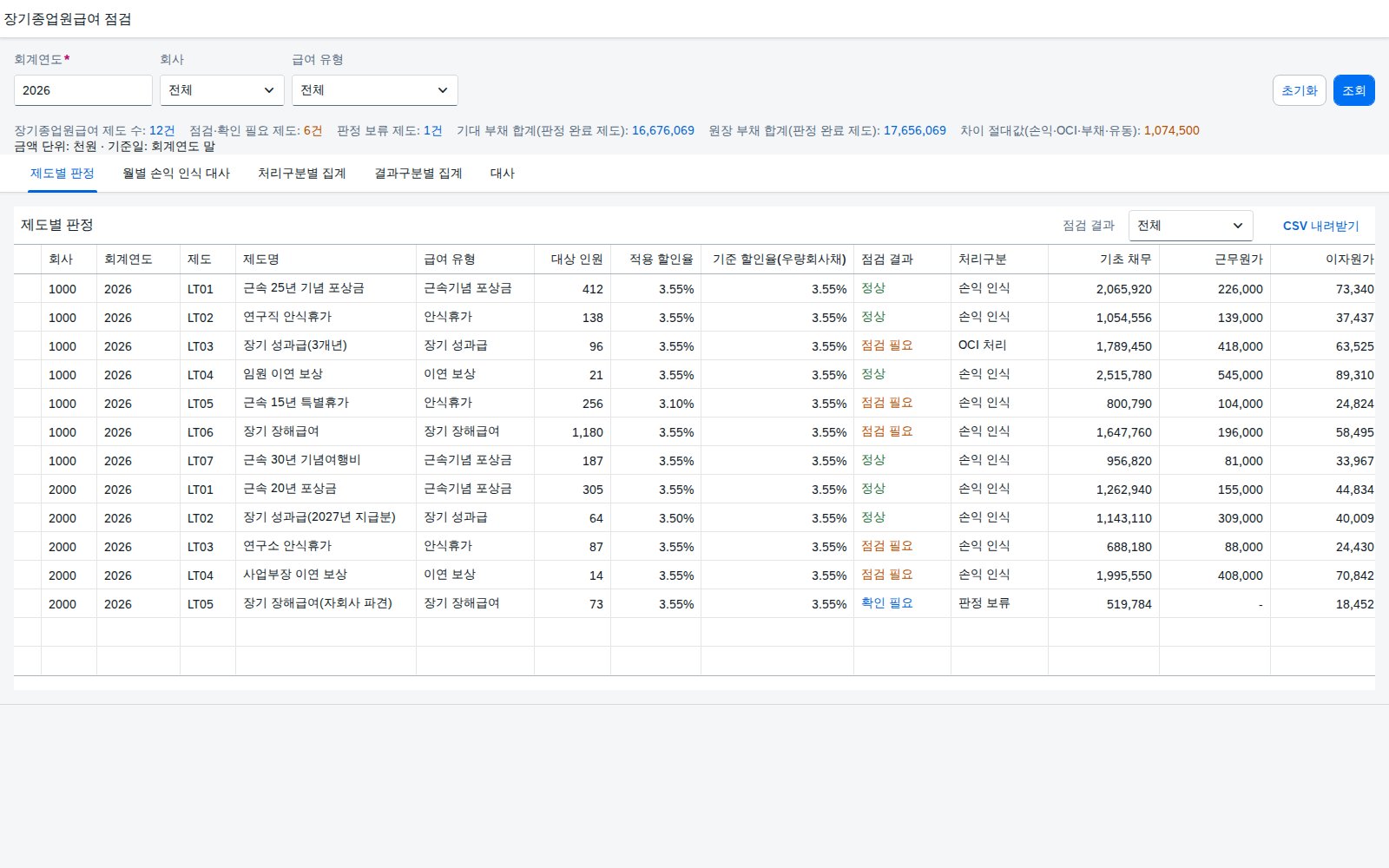1389x868 pixels.
Task: Select the 사업부장 이연 보상 cell
Action: pyautogui.click(x=326, y=575)
